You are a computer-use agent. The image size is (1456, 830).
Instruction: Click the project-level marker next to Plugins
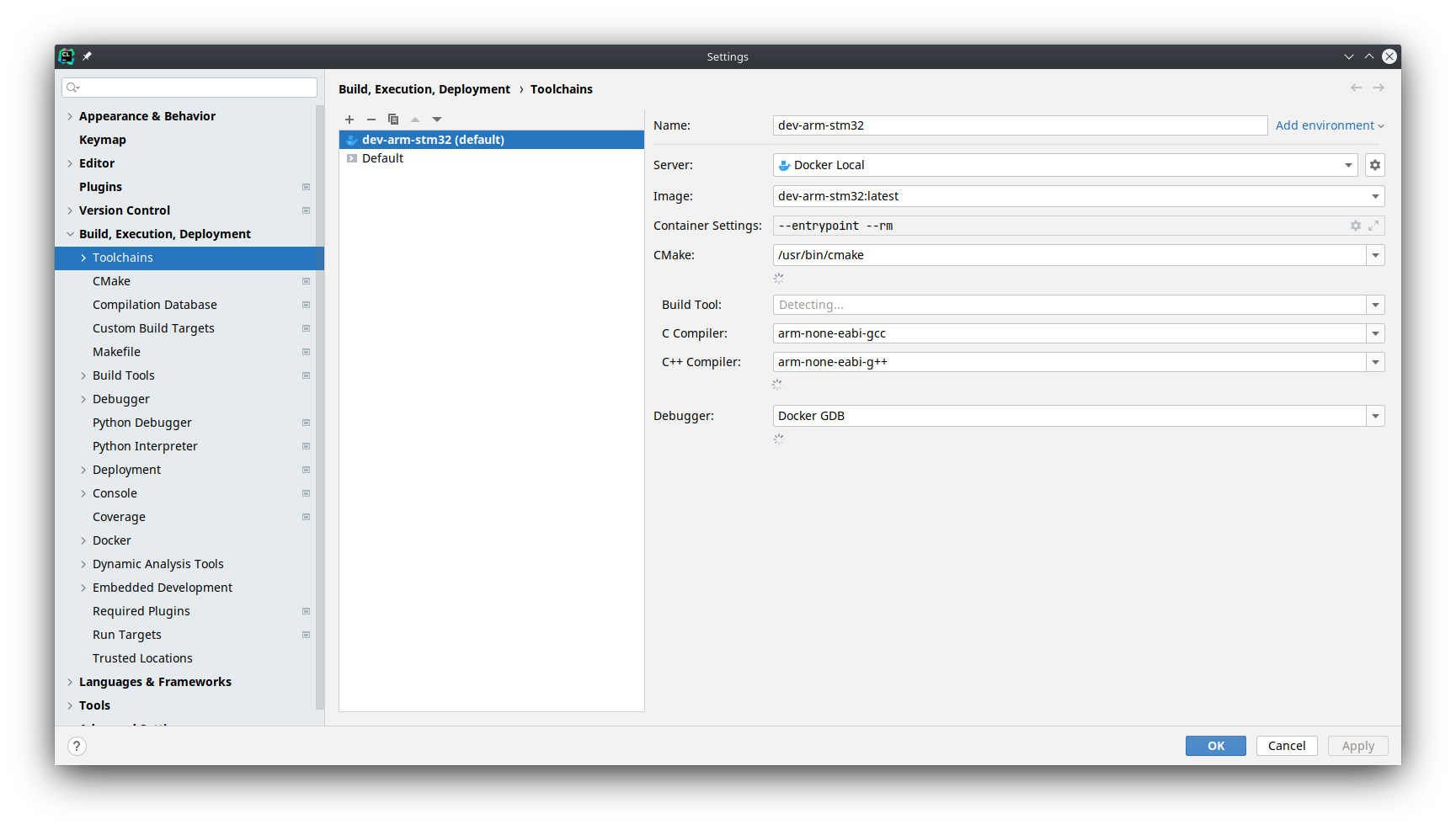[306, 187]
